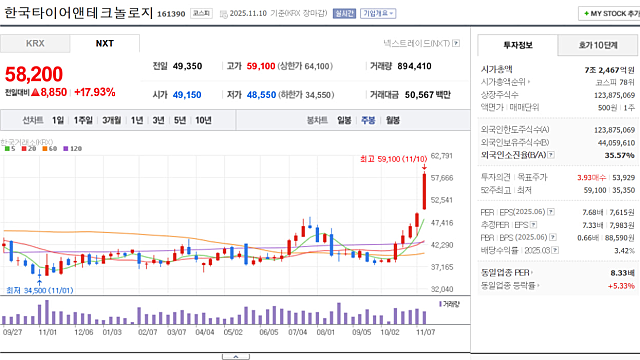
Task: Open the 호가10단계 tab
Action: tap(598, 45)
